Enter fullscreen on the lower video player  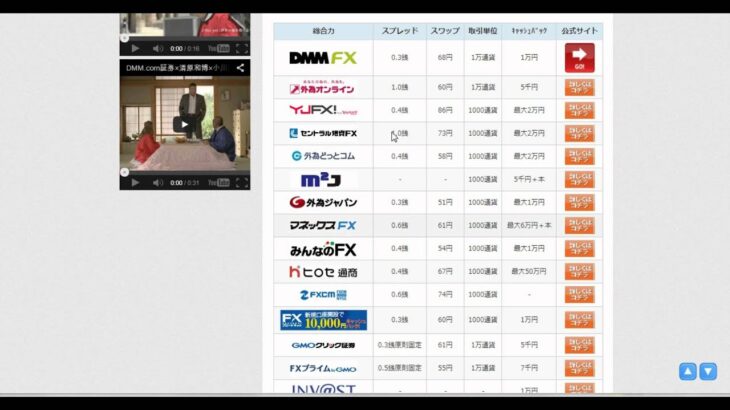(241, 183)
